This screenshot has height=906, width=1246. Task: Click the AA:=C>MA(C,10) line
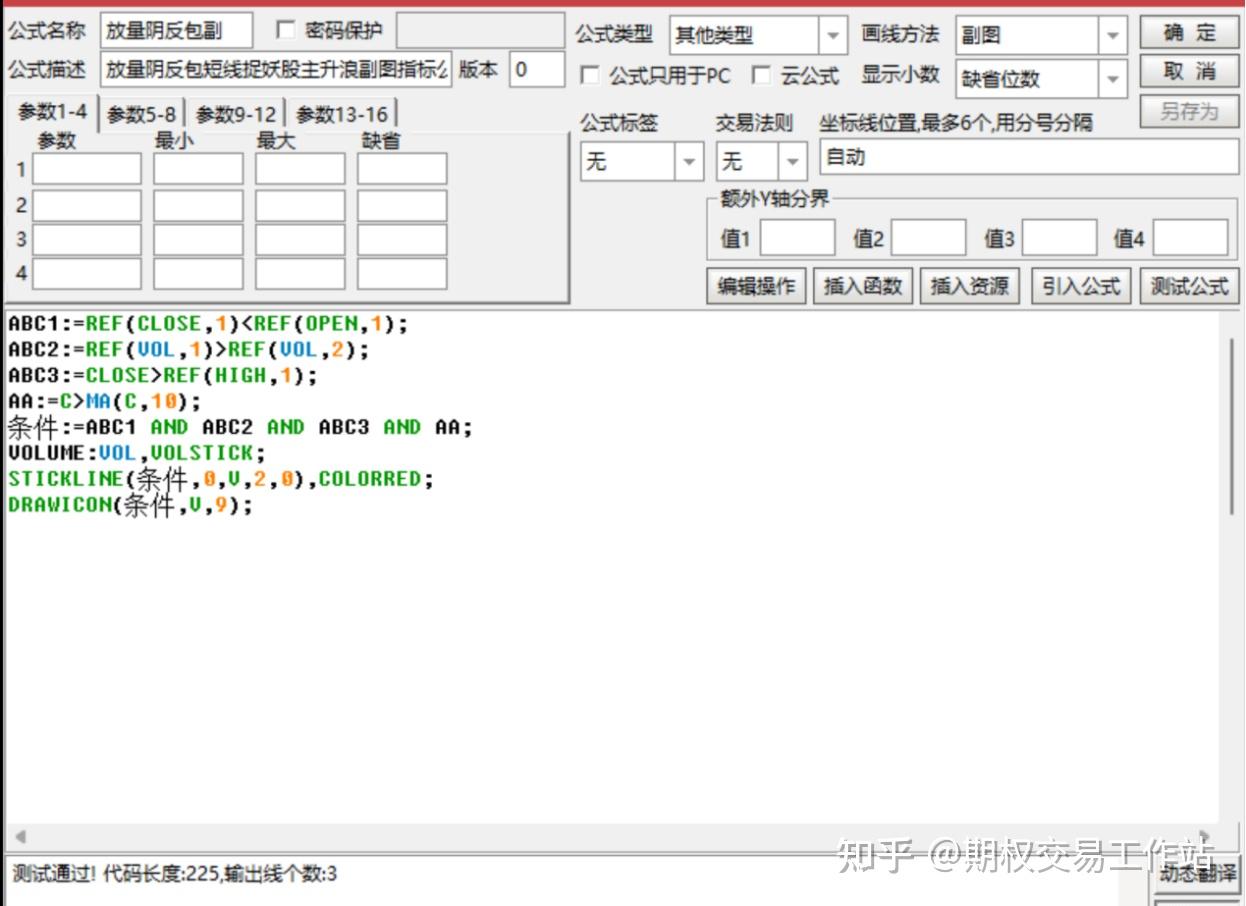pos(104,402)
